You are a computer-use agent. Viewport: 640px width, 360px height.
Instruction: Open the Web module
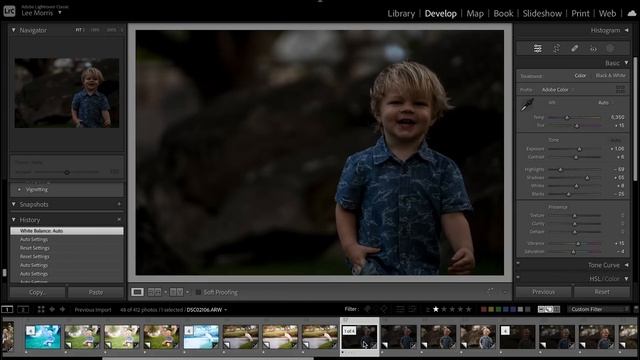pos(607,13)
